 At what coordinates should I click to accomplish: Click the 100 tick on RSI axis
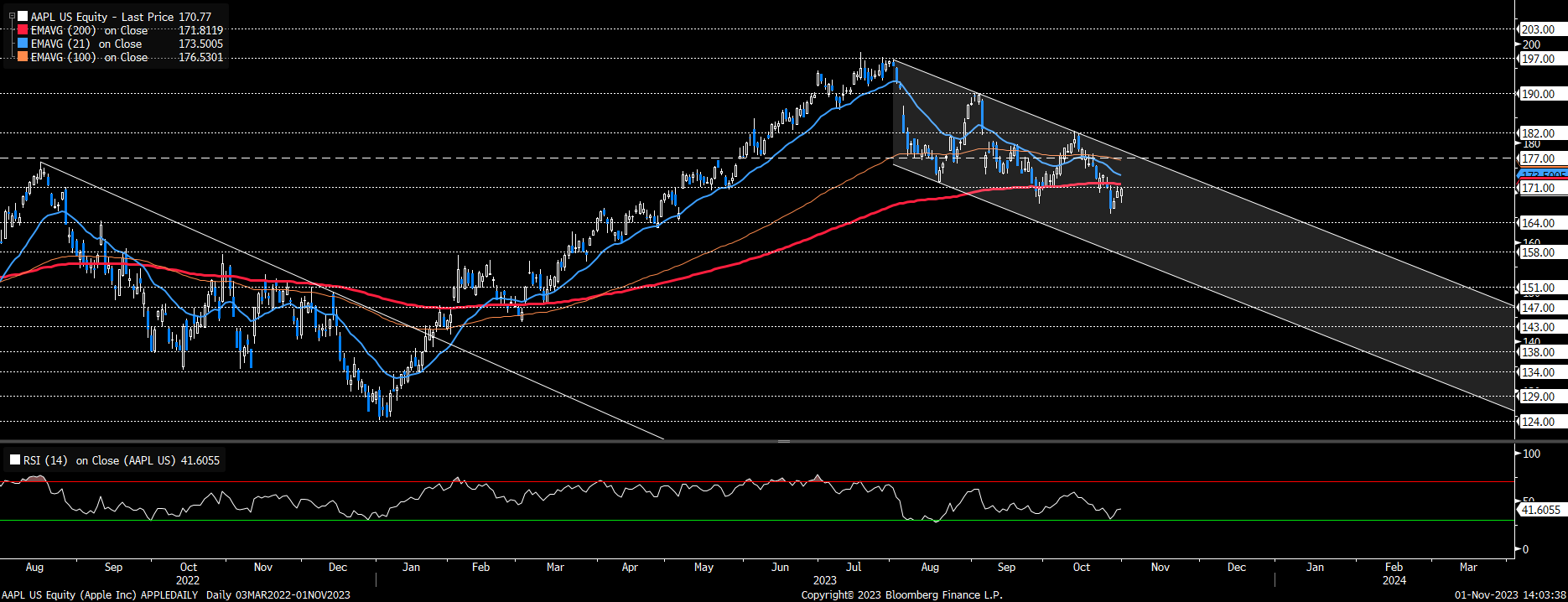1532,454
